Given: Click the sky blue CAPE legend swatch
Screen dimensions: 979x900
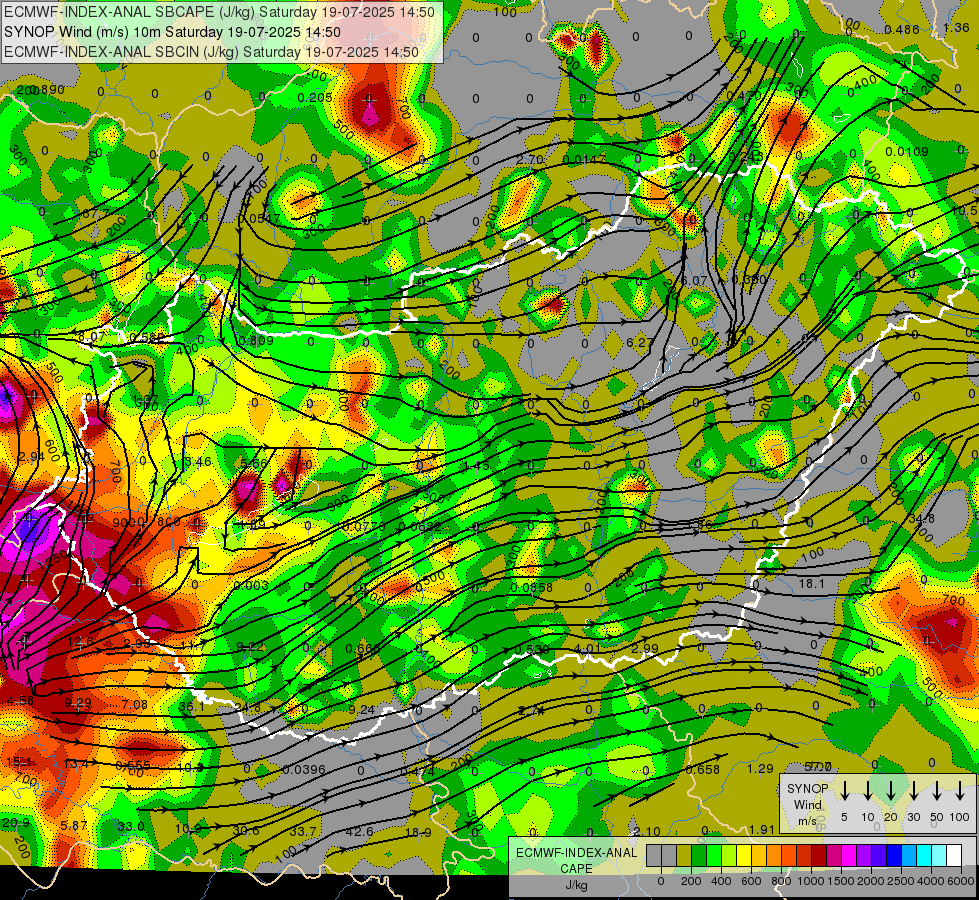Looking at the screenshot, I should click(909, 855).
